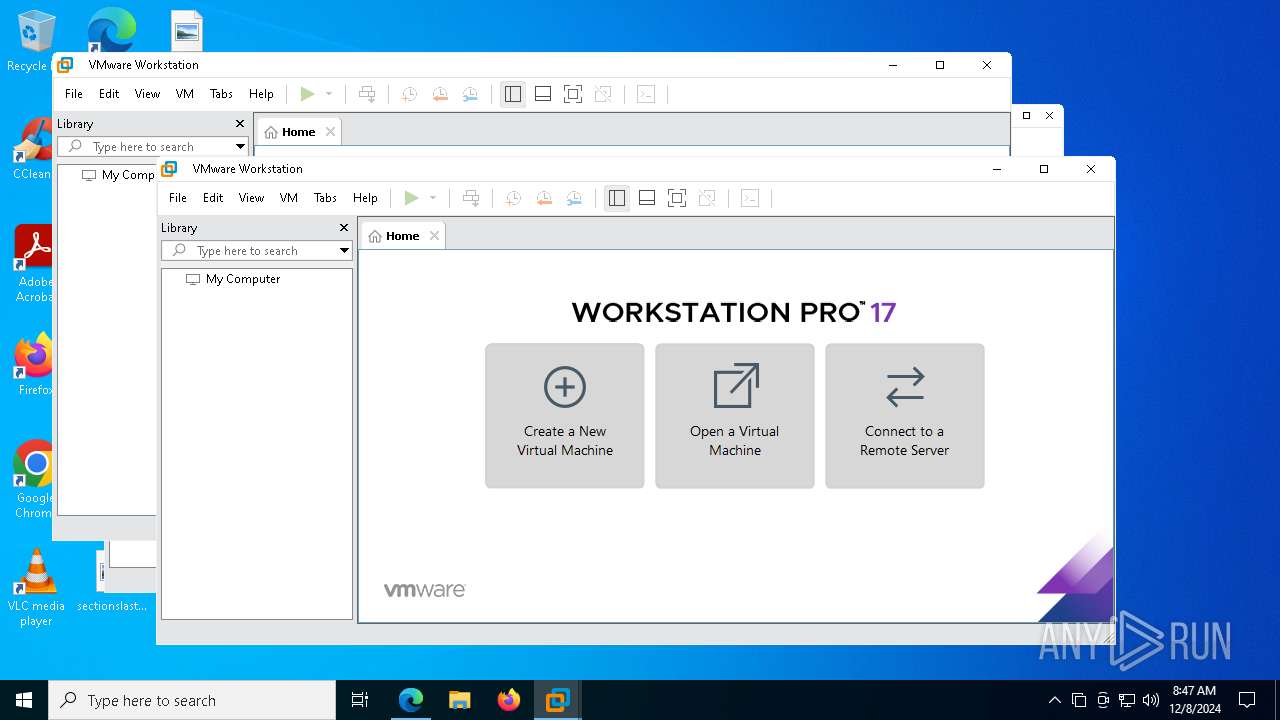Image resolution: width=1280 pixels, height=720 pixels.
Task: Click Revert to Snapshot icon in background window
Action: point(440,94)
